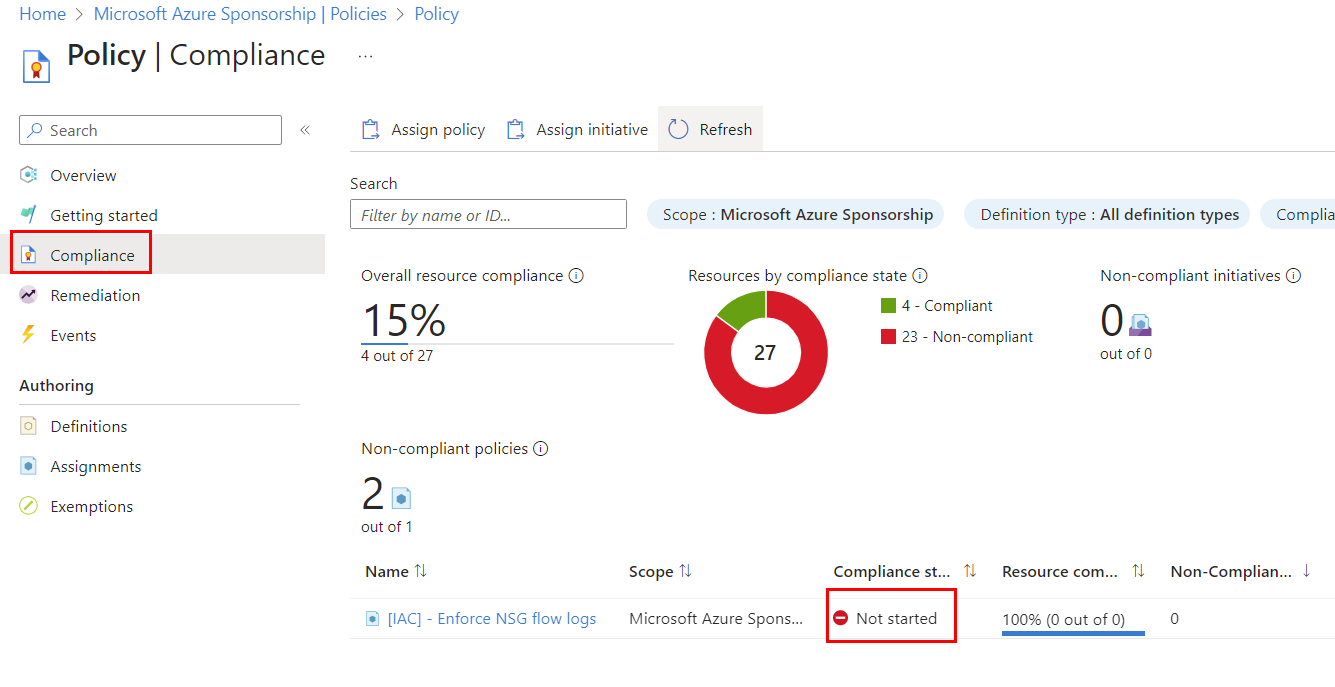
Task: Open the ellipsis menu beside Policy Compliance title
Action: click(365, 57)
